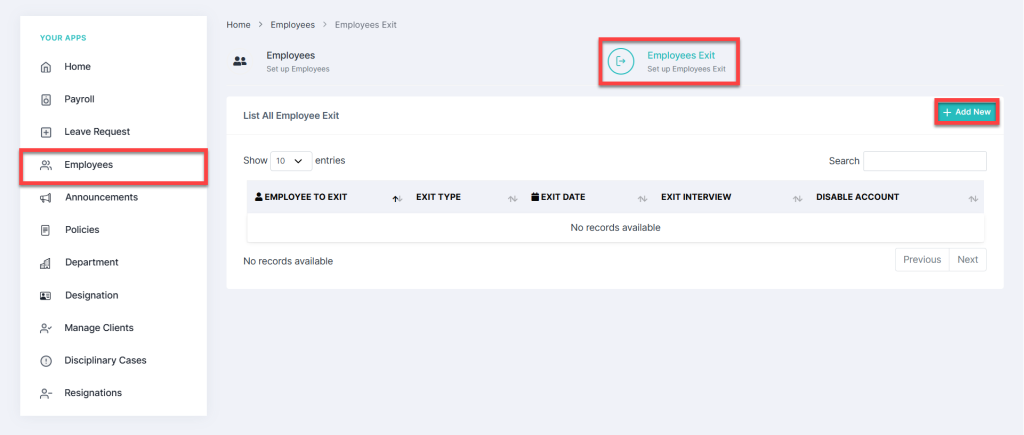Switch to the Employees setup tab

[290, 61]
